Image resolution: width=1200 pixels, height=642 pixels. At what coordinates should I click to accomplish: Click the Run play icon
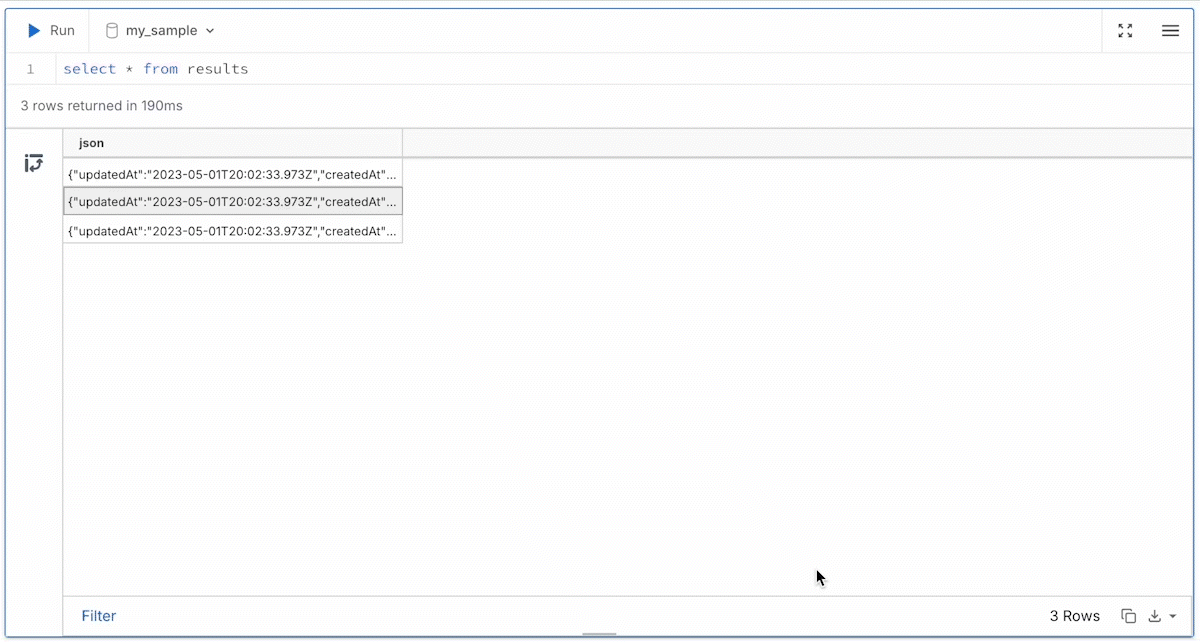pyautogui.click(x=34, y=31)
